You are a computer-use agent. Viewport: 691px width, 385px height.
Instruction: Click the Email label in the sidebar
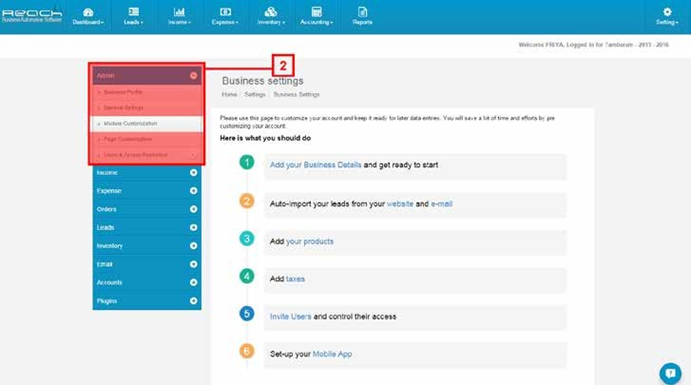click(104, 264)
